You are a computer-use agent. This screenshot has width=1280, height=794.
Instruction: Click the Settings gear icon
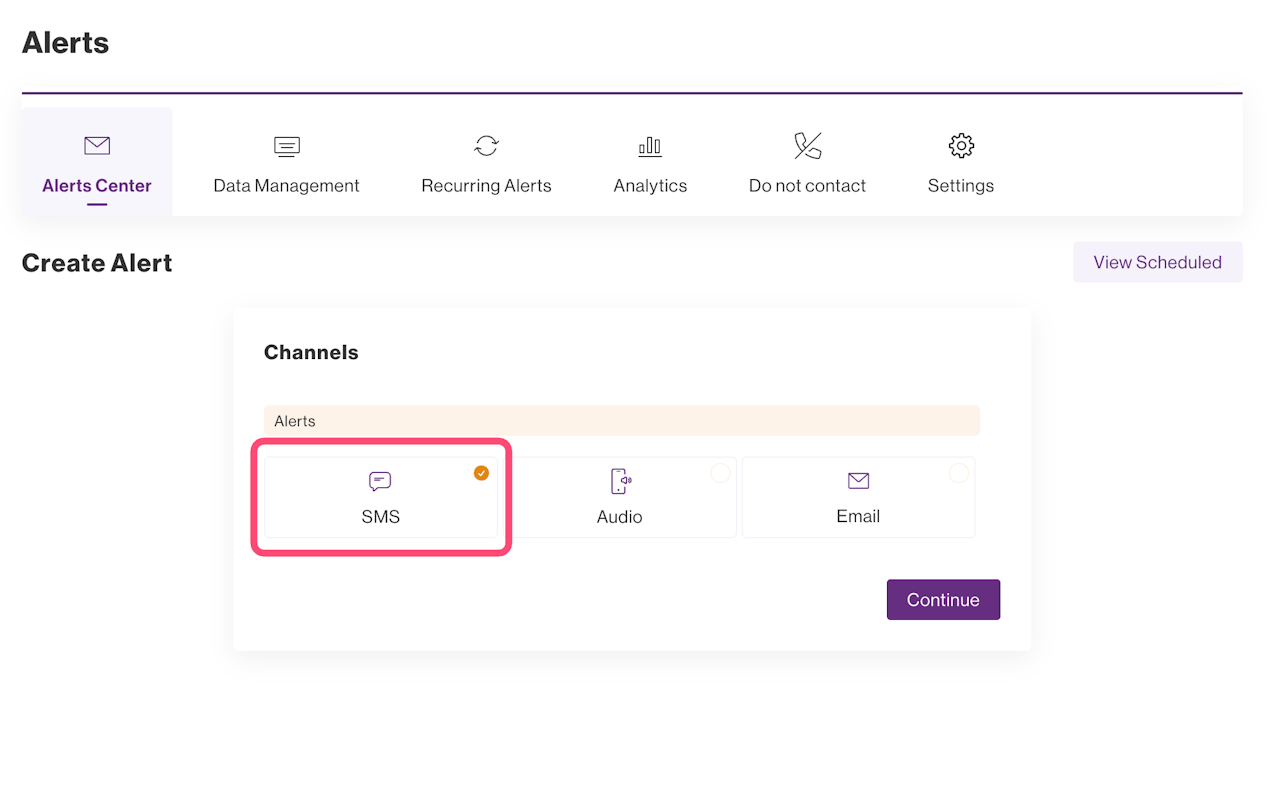961,146
